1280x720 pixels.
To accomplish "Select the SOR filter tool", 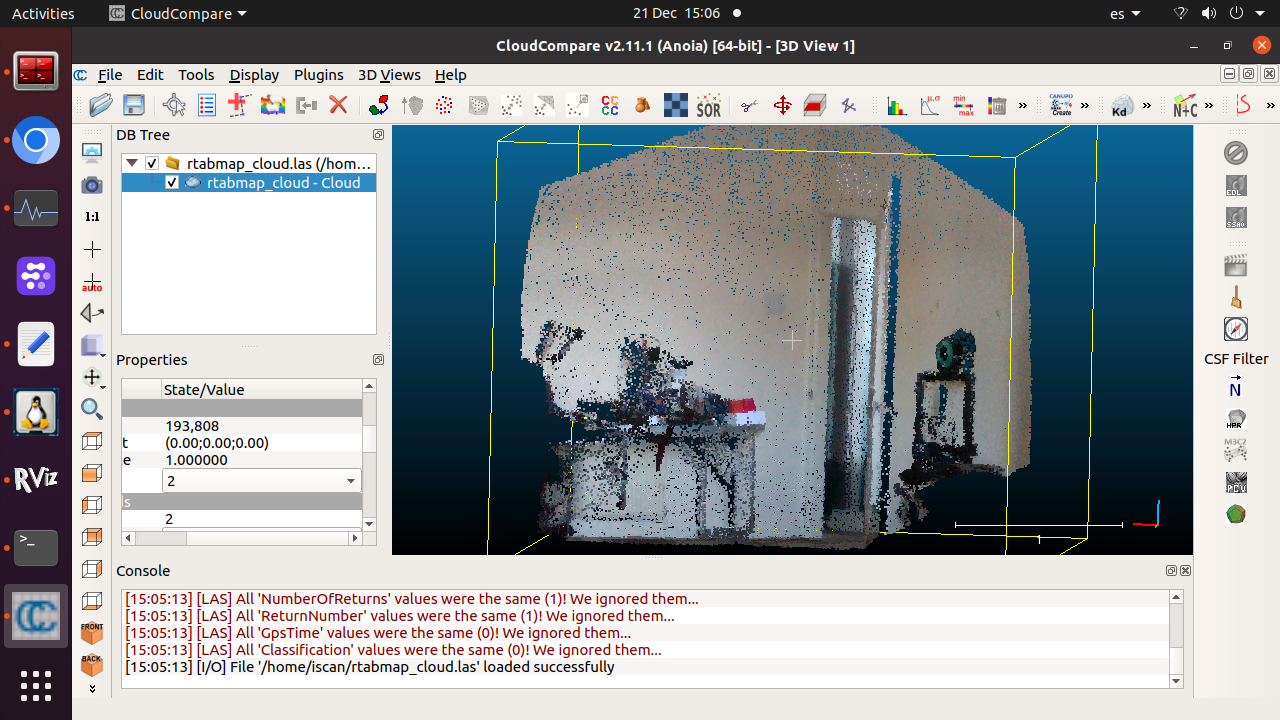I will pos(708,105).
